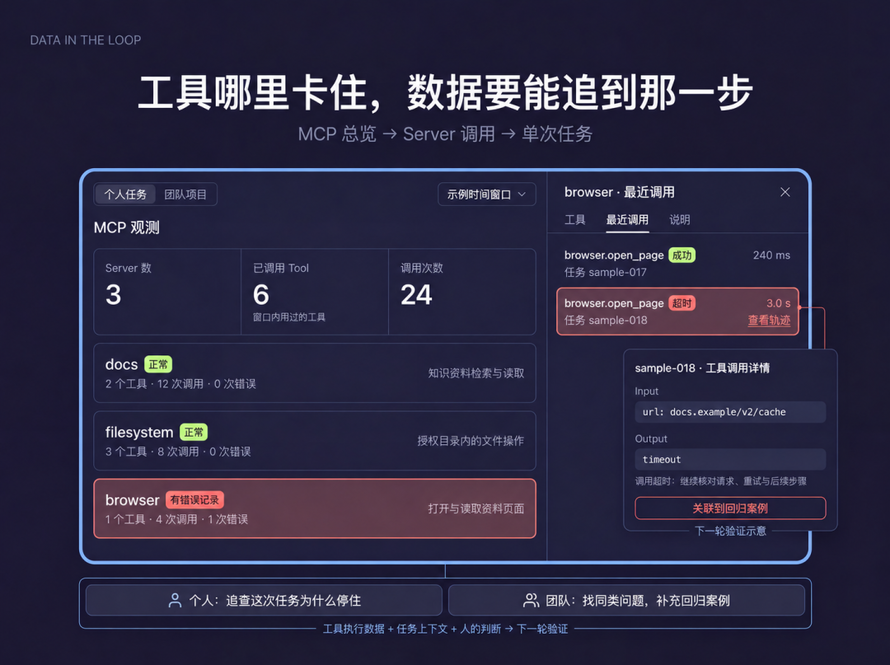The image size is (890, 665).
Task: Switch to 个人任务 segment
Action: pyautogui.click(x=125, y=195)
